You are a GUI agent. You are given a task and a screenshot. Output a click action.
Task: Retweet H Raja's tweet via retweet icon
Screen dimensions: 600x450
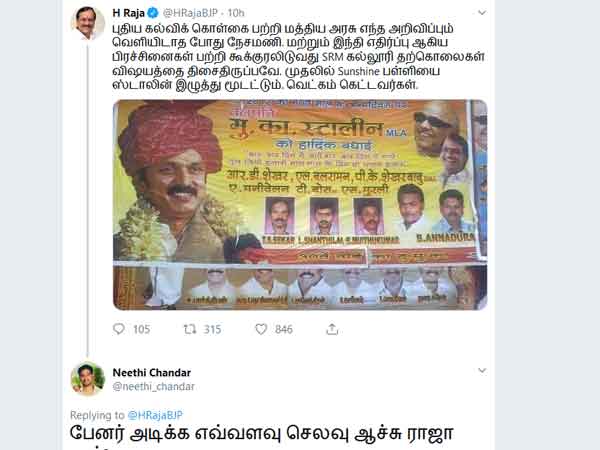click(x=190, y=329)
